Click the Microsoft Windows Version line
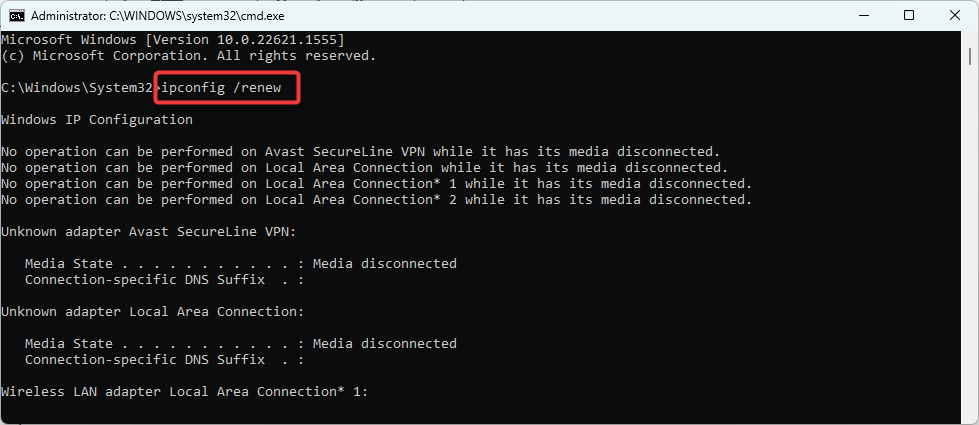The image size is (979, 425). [172, 40]
